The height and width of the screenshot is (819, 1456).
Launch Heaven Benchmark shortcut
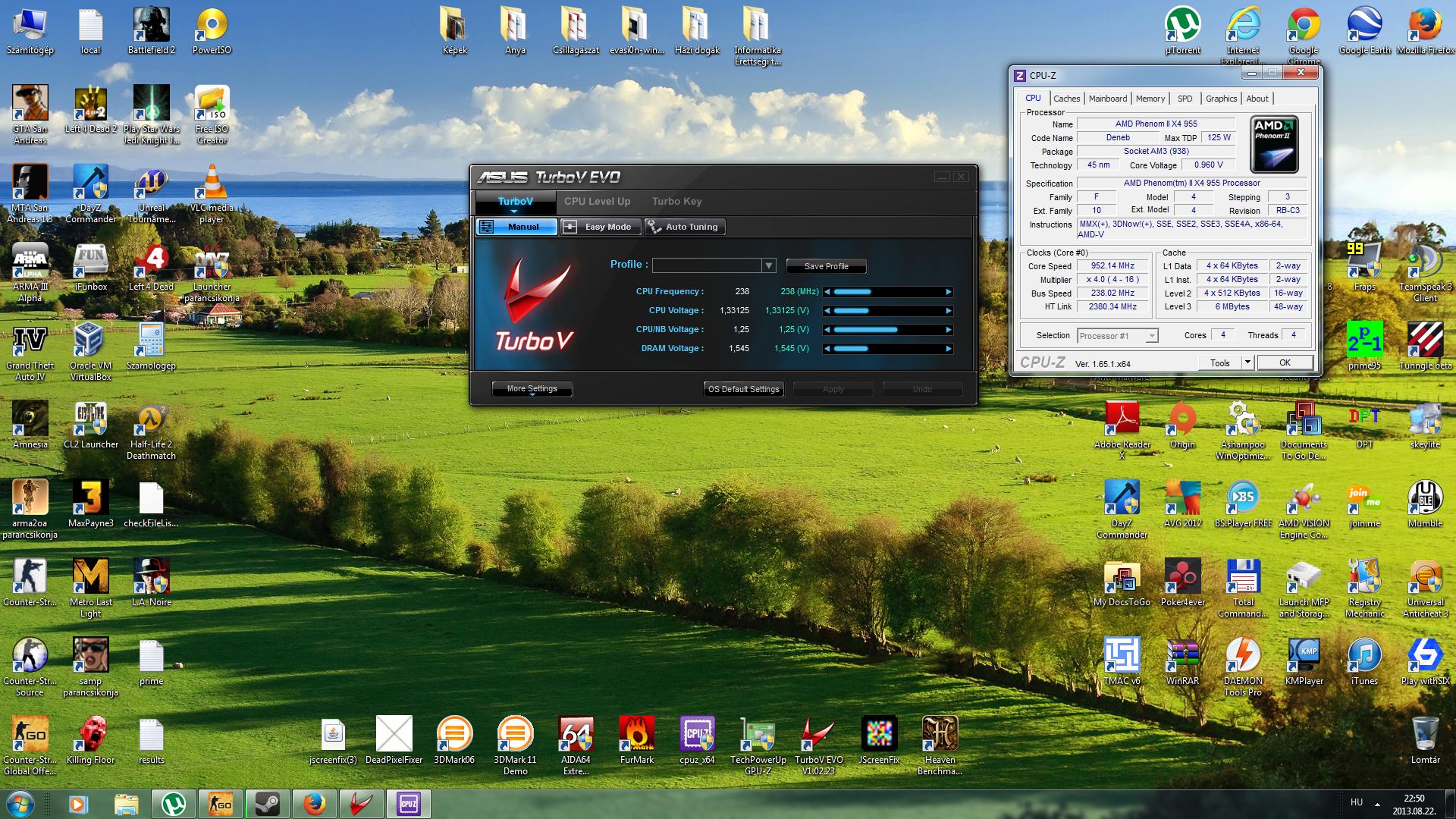coord(940,746)
